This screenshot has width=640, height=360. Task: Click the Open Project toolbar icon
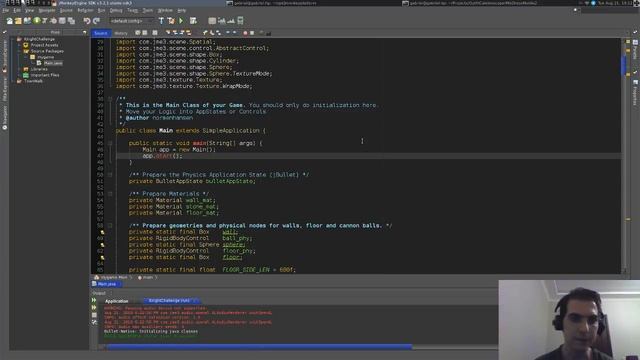[27, 21]
